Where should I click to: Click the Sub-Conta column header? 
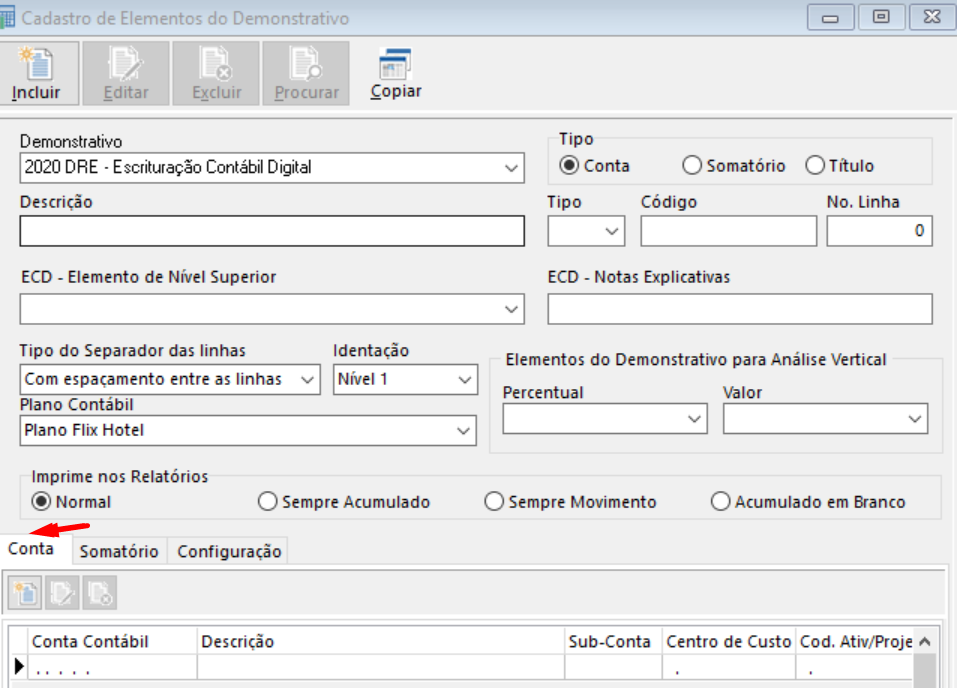click(x=613, y=642)
